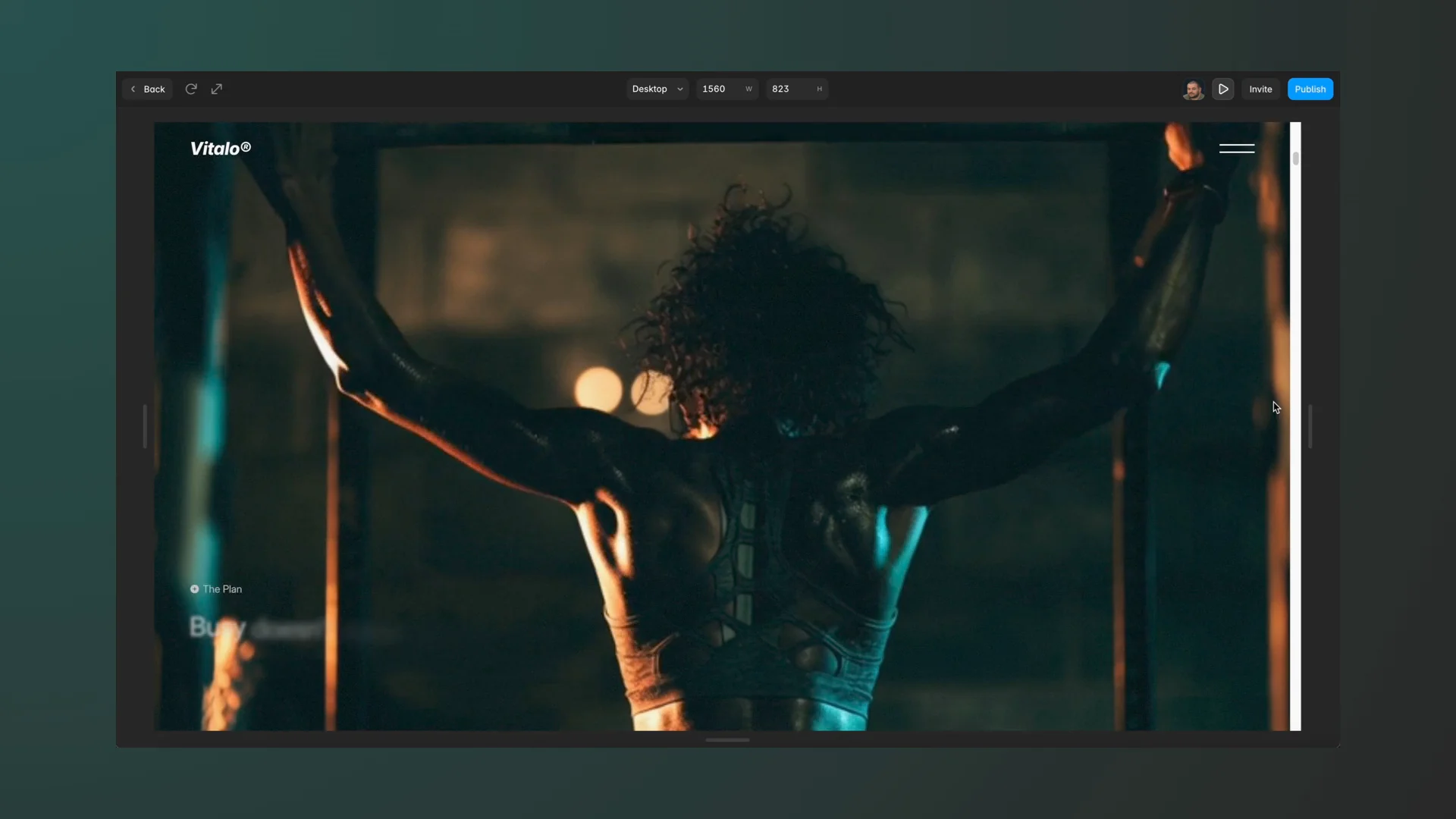Grab the right canvas resize handle

point(1310,426)
